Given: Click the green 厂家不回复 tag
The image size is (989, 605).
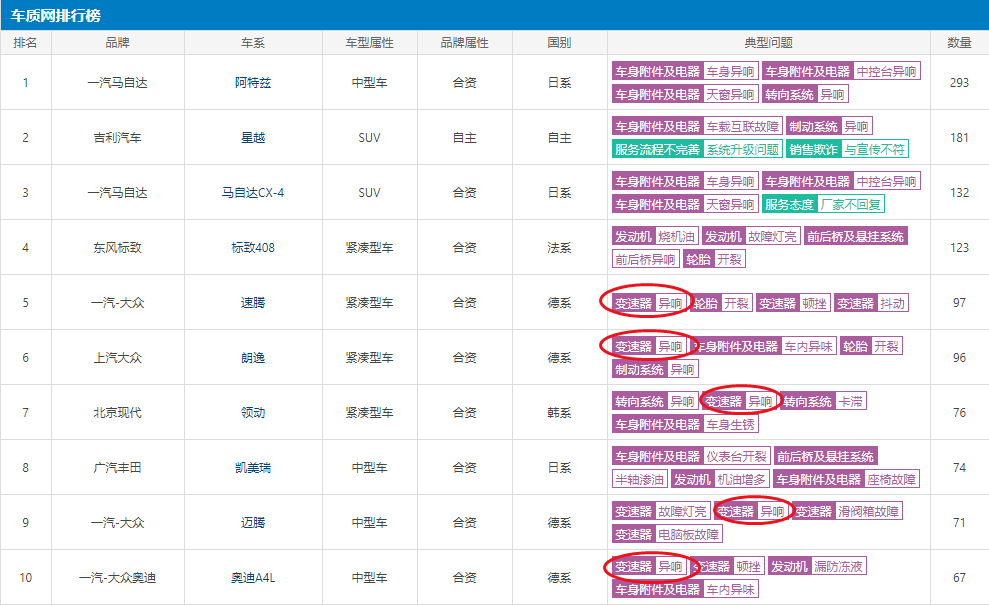Looking at the screenshot, I should point(850,204).
